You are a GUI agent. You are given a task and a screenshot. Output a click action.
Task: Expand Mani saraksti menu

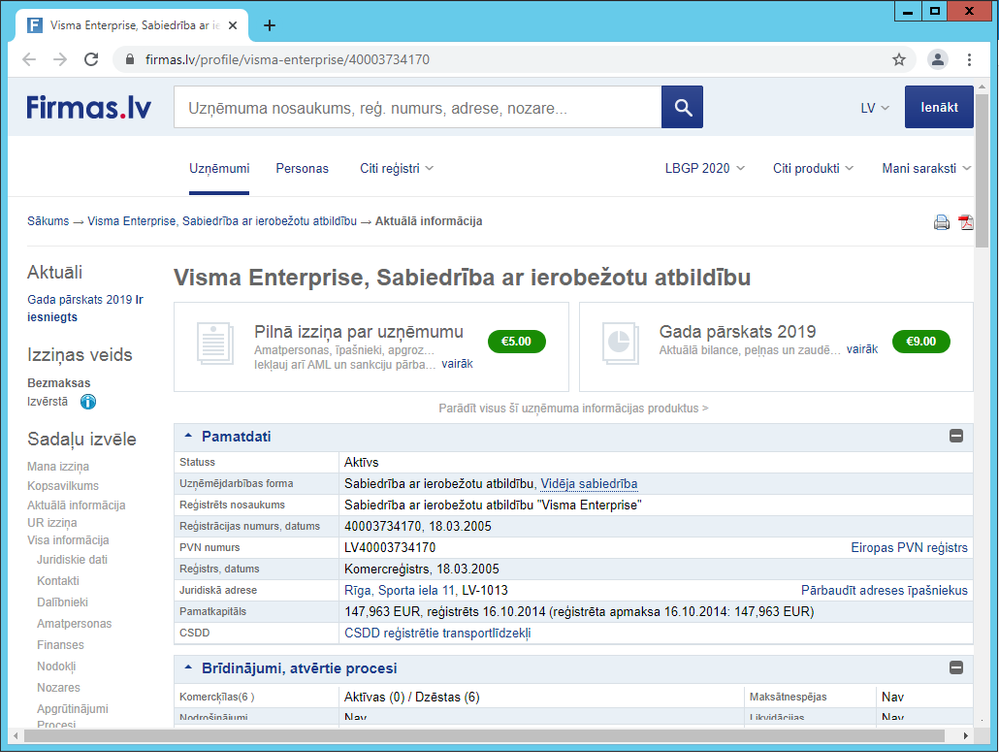(926, 168)
